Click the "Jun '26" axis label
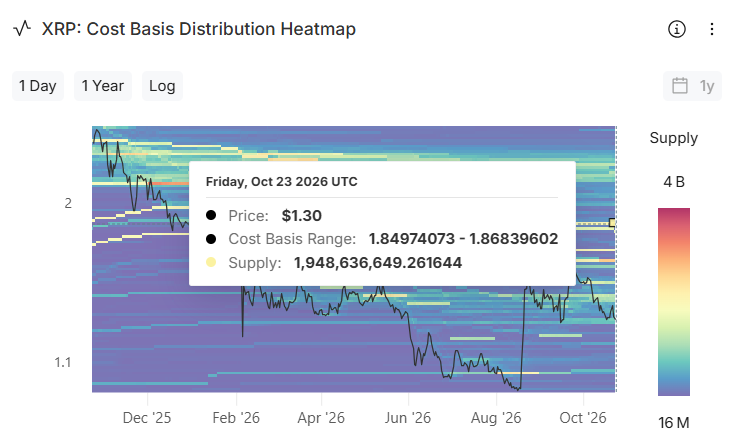The image size is (737, 442). pos(408,418)
